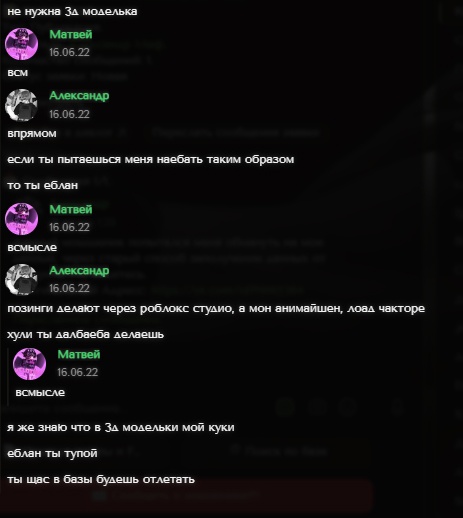Select the message "позинги делают через роблокс студио"
The height and width of the screenshot is (518, 463).
point(216,308)
